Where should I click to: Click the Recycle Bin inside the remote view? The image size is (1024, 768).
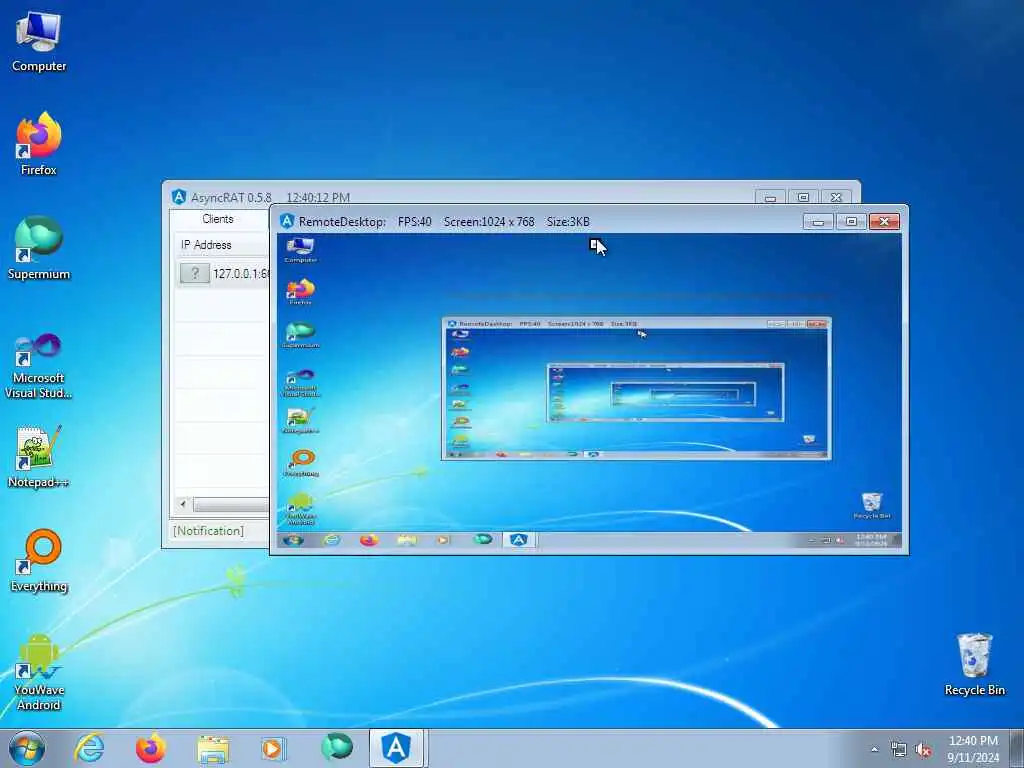pyautogui.click(x=872, y=506)
